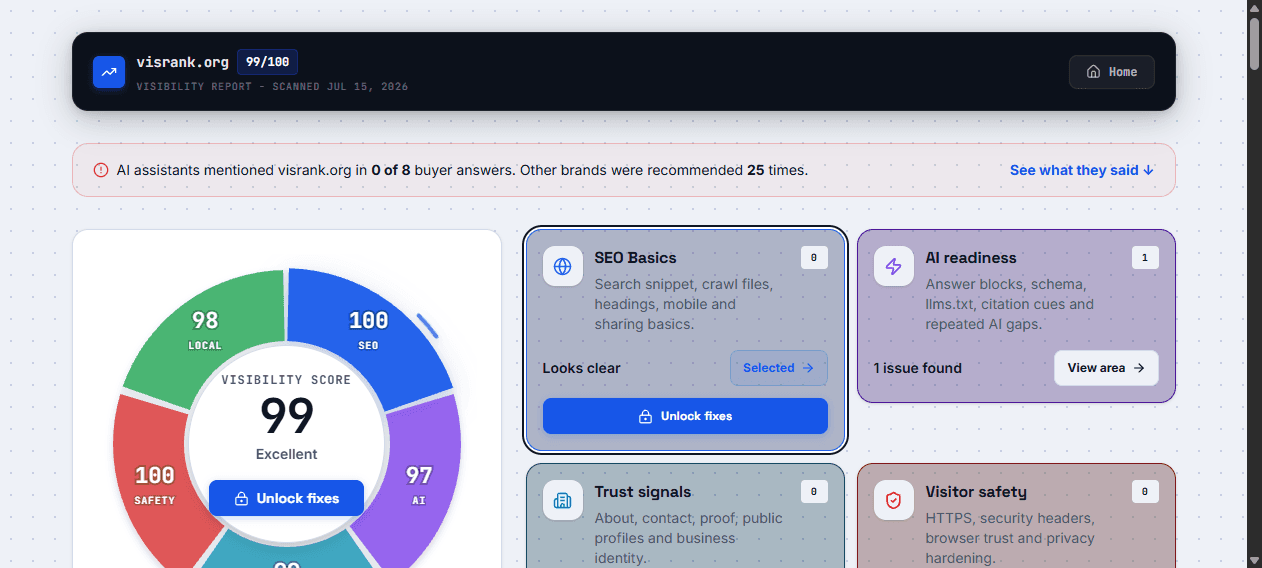
Task: Click the Visitor safety card heading
Action: tap(976, 491)
